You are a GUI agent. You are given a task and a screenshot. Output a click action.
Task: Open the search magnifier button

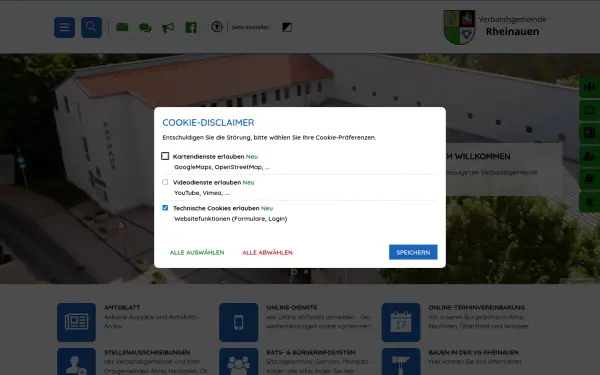[91, 27]
